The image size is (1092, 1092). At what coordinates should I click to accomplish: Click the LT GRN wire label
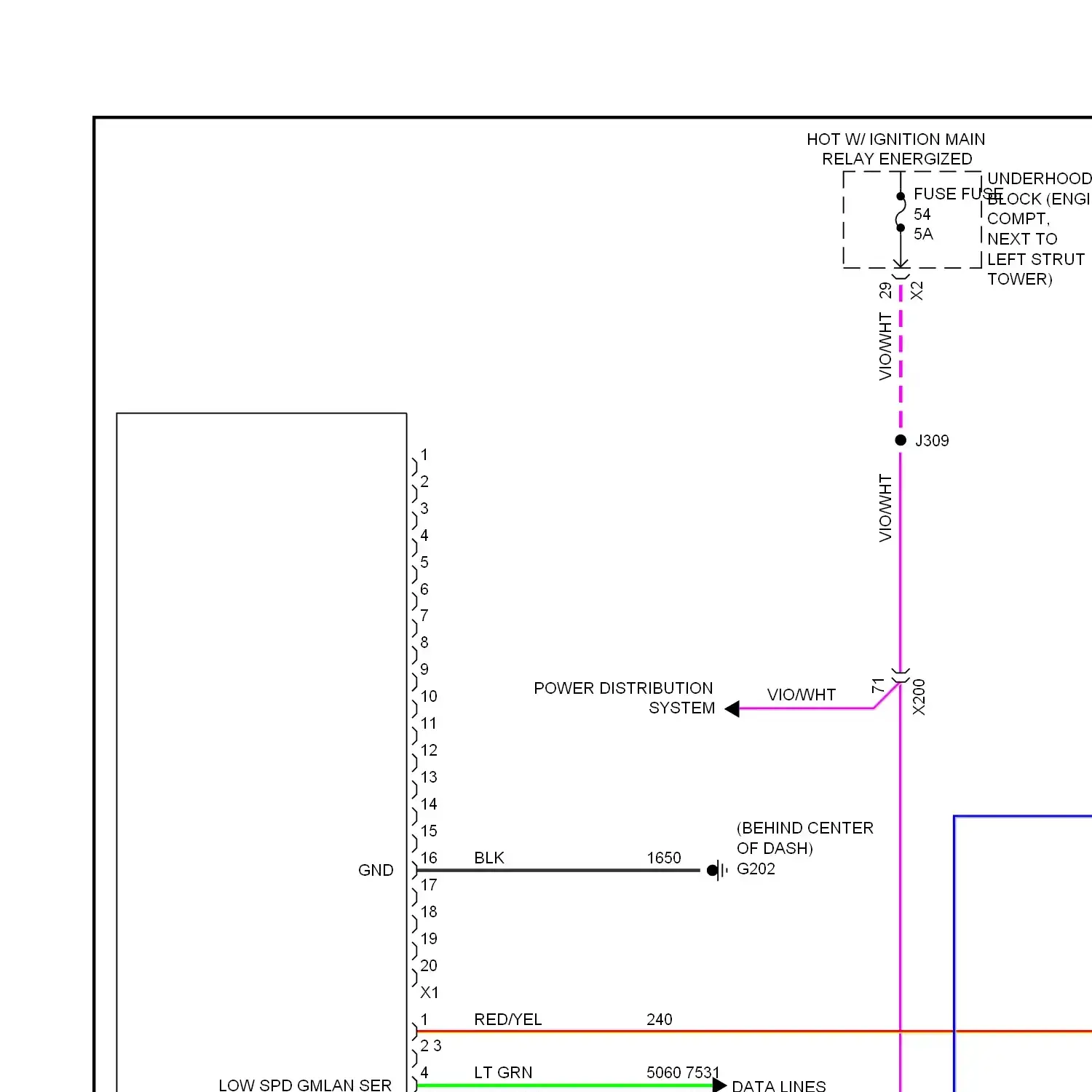(x=503, y=1072)
